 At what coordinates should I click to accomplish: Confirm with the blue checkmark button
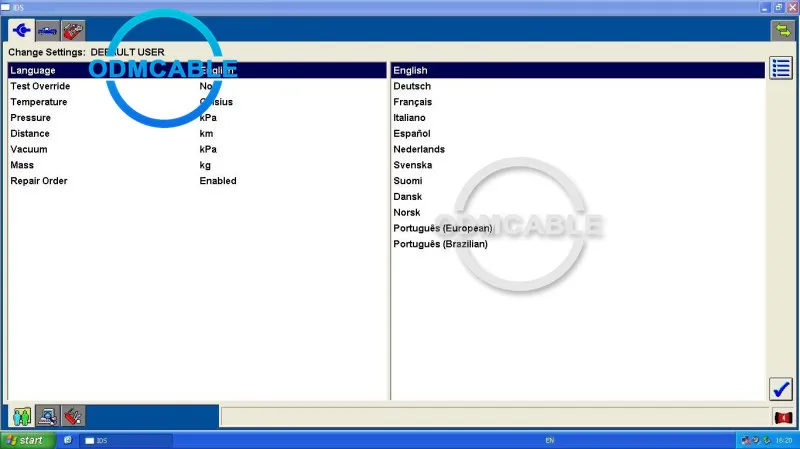click(x=781, y=389)
